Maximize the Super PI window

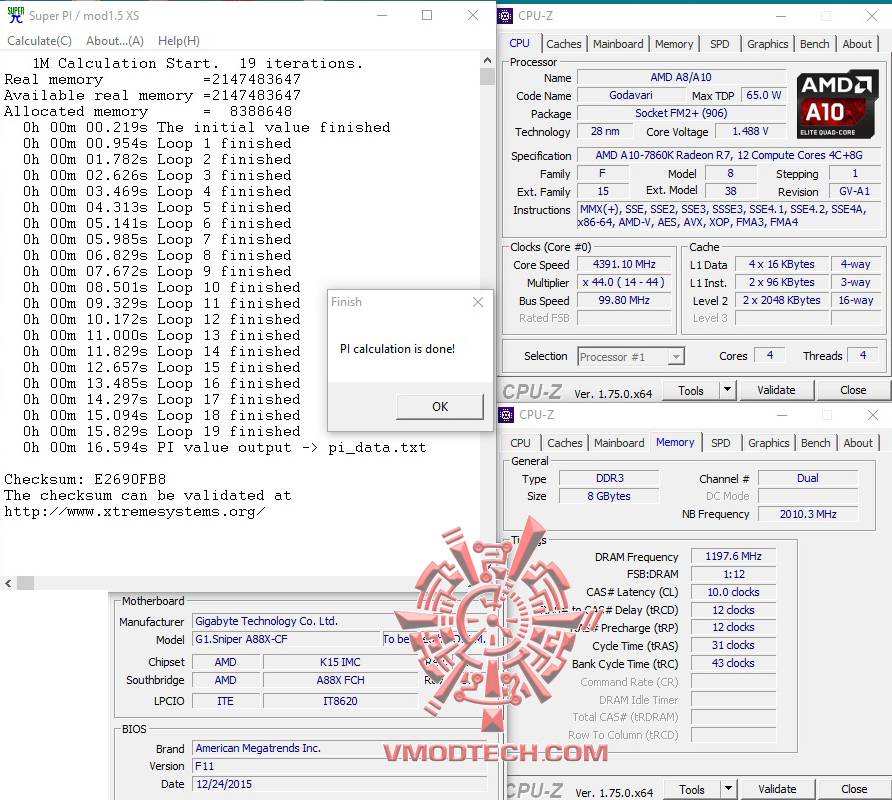click(x=427, y=15)
